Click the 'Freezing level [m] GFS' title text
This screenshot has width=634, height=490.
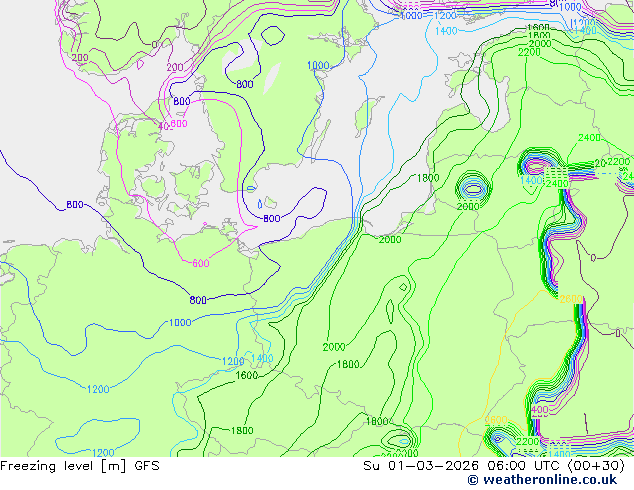pos(80,466)
